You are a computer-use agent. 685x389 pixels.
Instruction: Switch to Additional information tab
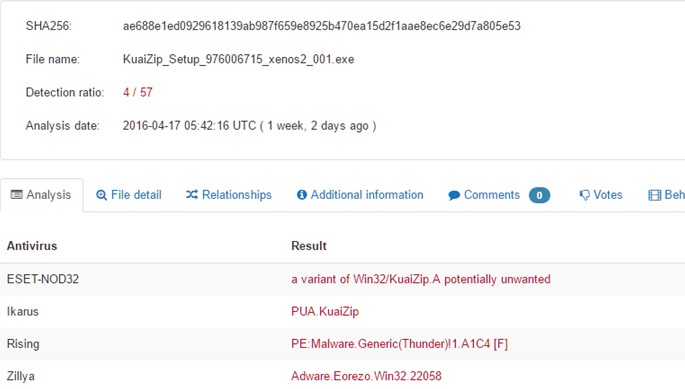[x=360, y=195]
